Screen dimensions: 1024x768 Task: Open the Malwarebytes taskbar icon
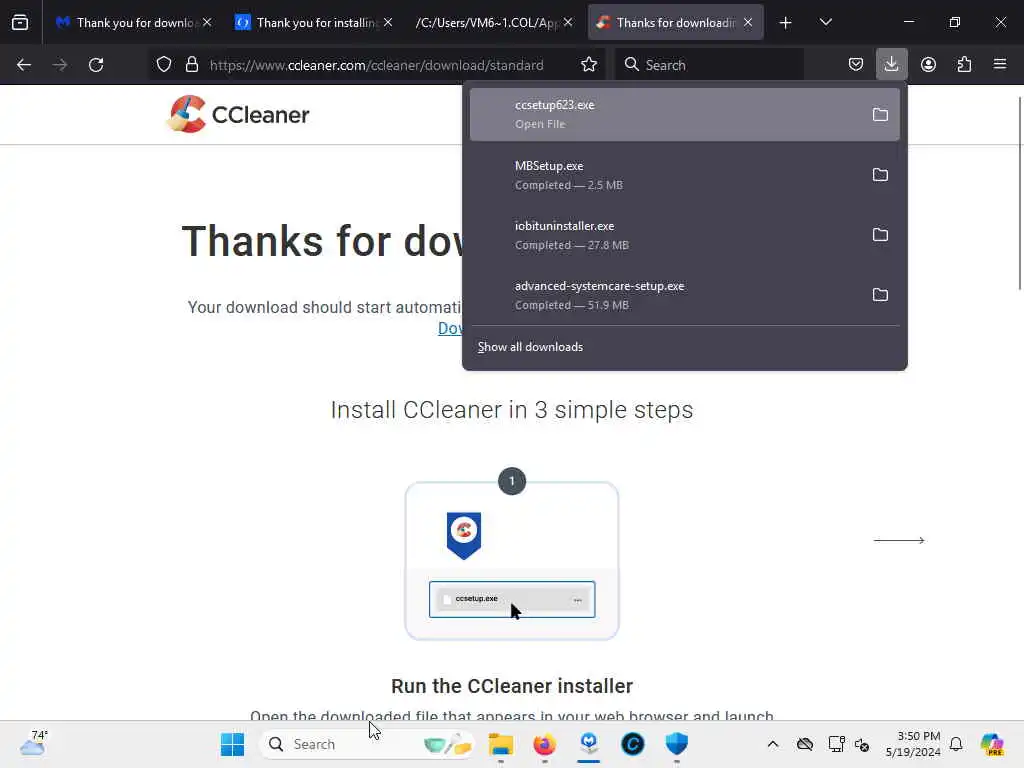589,744
